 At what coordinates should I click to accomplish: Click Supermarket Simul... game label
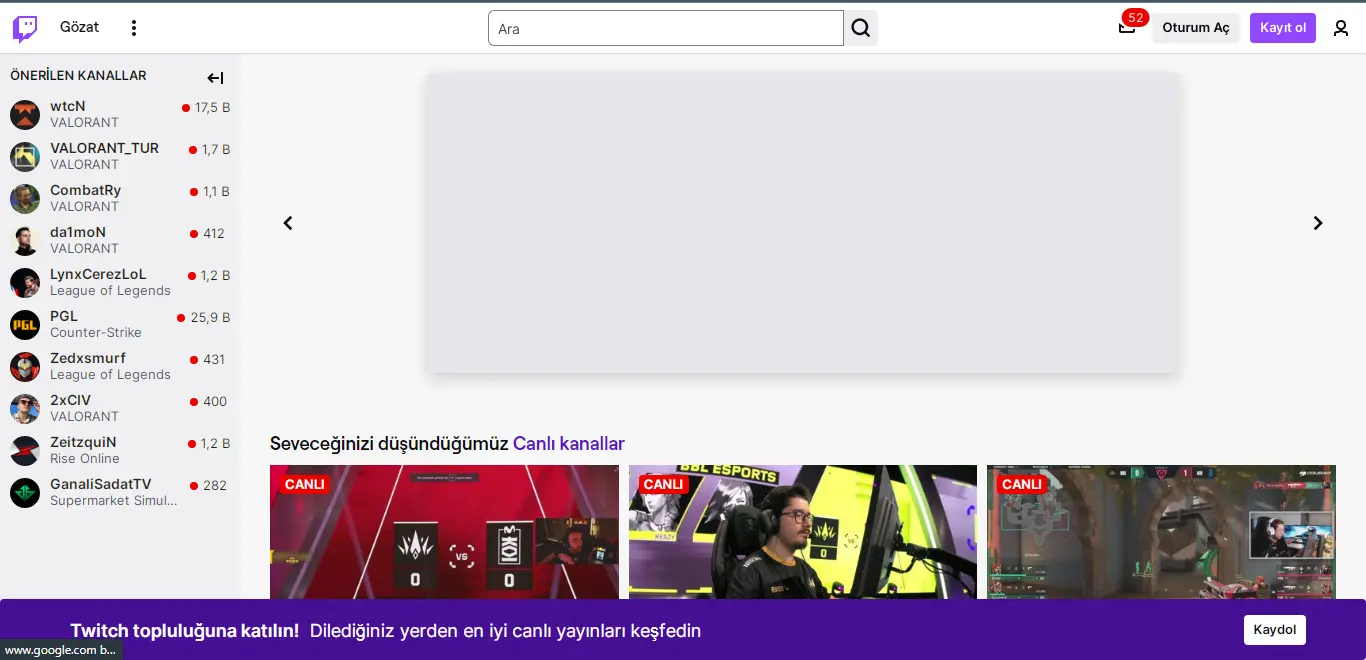point(114,501)
